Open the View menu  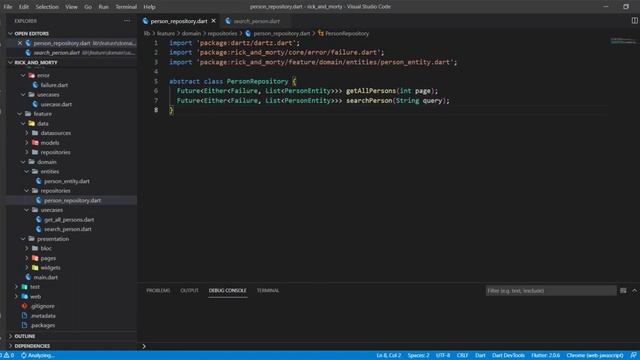point(71,7)
